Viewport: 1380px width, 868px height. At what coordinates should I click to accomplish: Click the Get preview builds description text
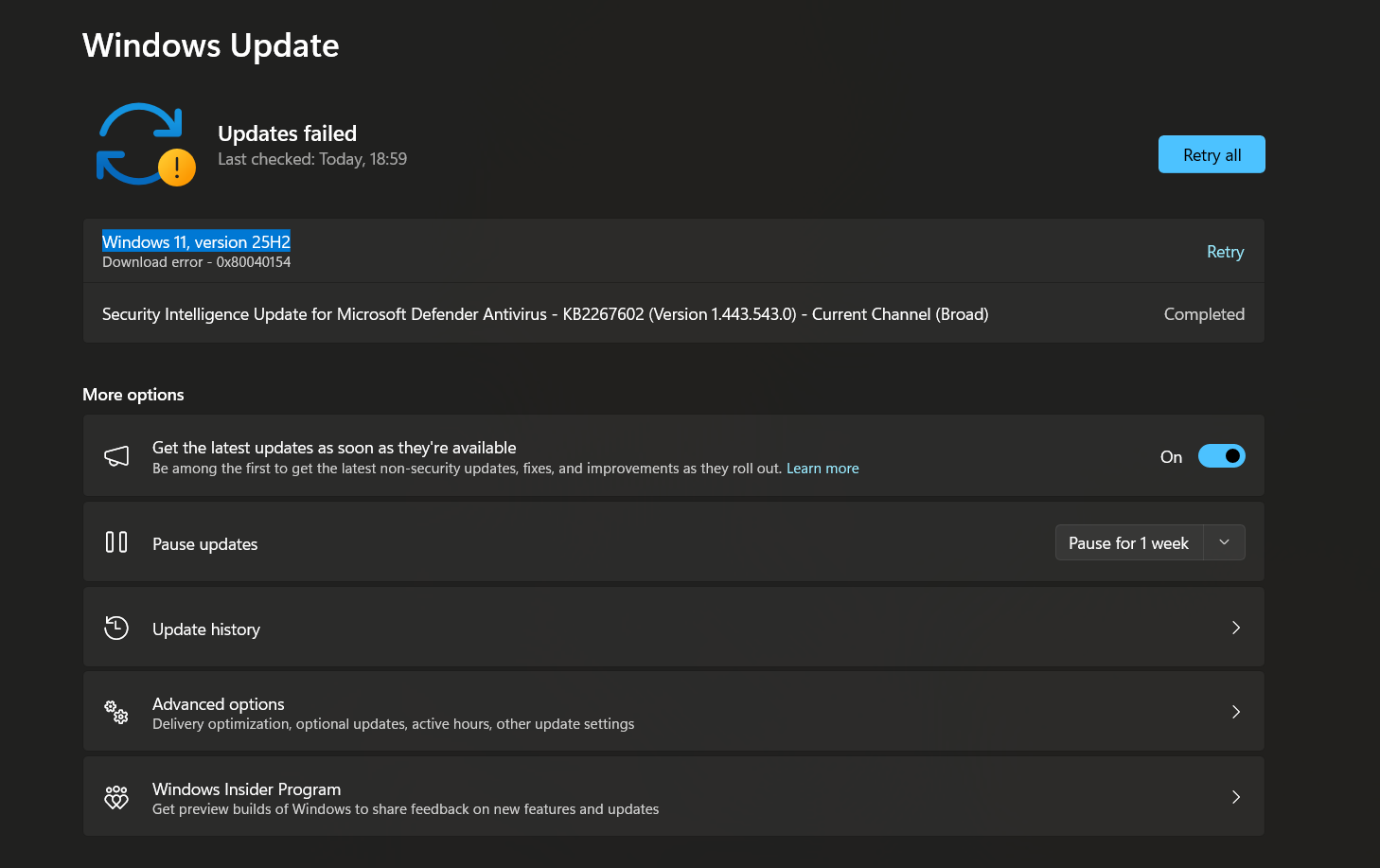(x=406, y=809)
